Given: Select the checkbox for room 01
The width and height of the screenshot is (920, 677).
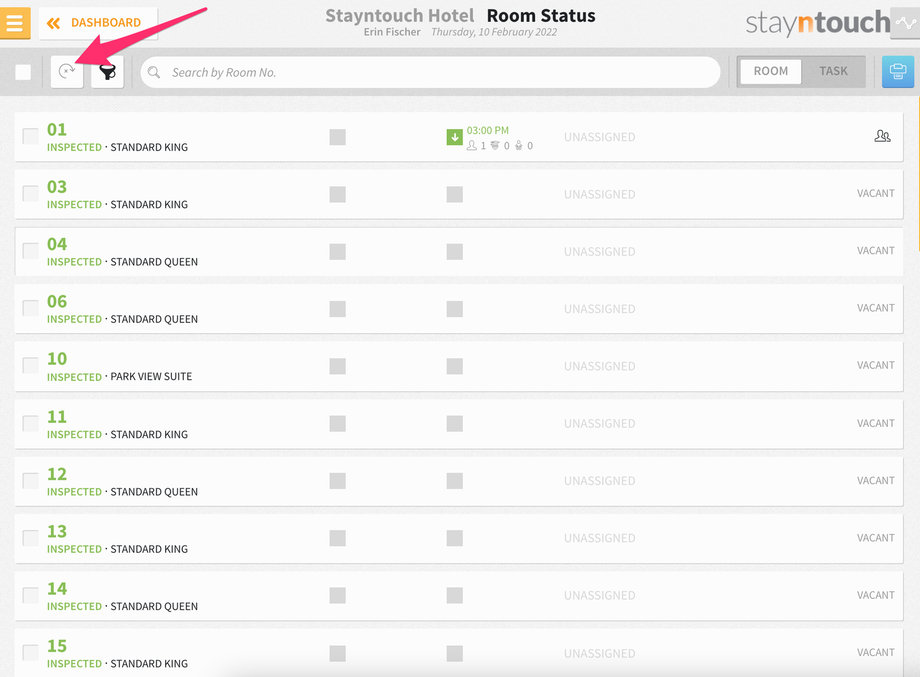Looking at the screenshot, I should pyautogui.click(x=31, y=137).
